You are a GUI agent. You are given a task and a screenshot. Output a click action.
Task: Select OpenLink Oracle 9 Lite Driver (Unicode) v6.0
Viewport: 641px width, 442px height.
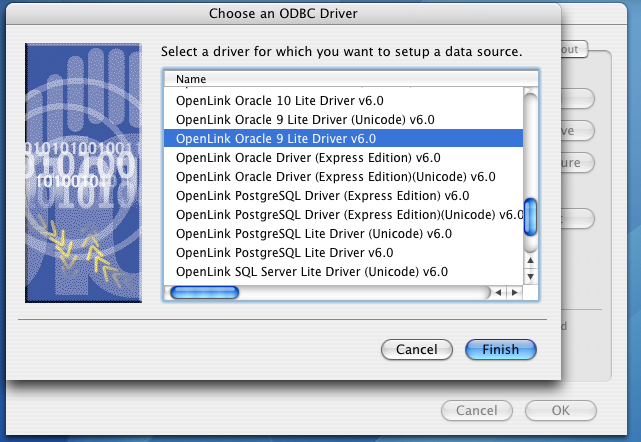(343, 120)
